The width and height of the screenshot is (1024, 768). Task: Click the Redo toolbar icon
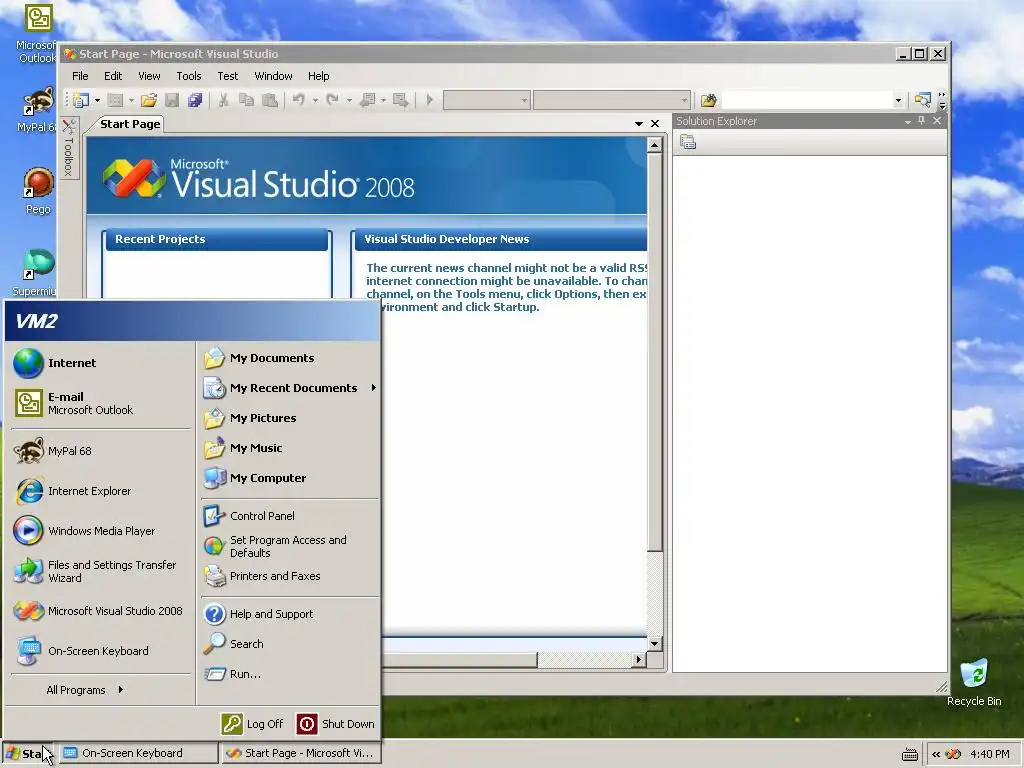[x=332, y=100]
